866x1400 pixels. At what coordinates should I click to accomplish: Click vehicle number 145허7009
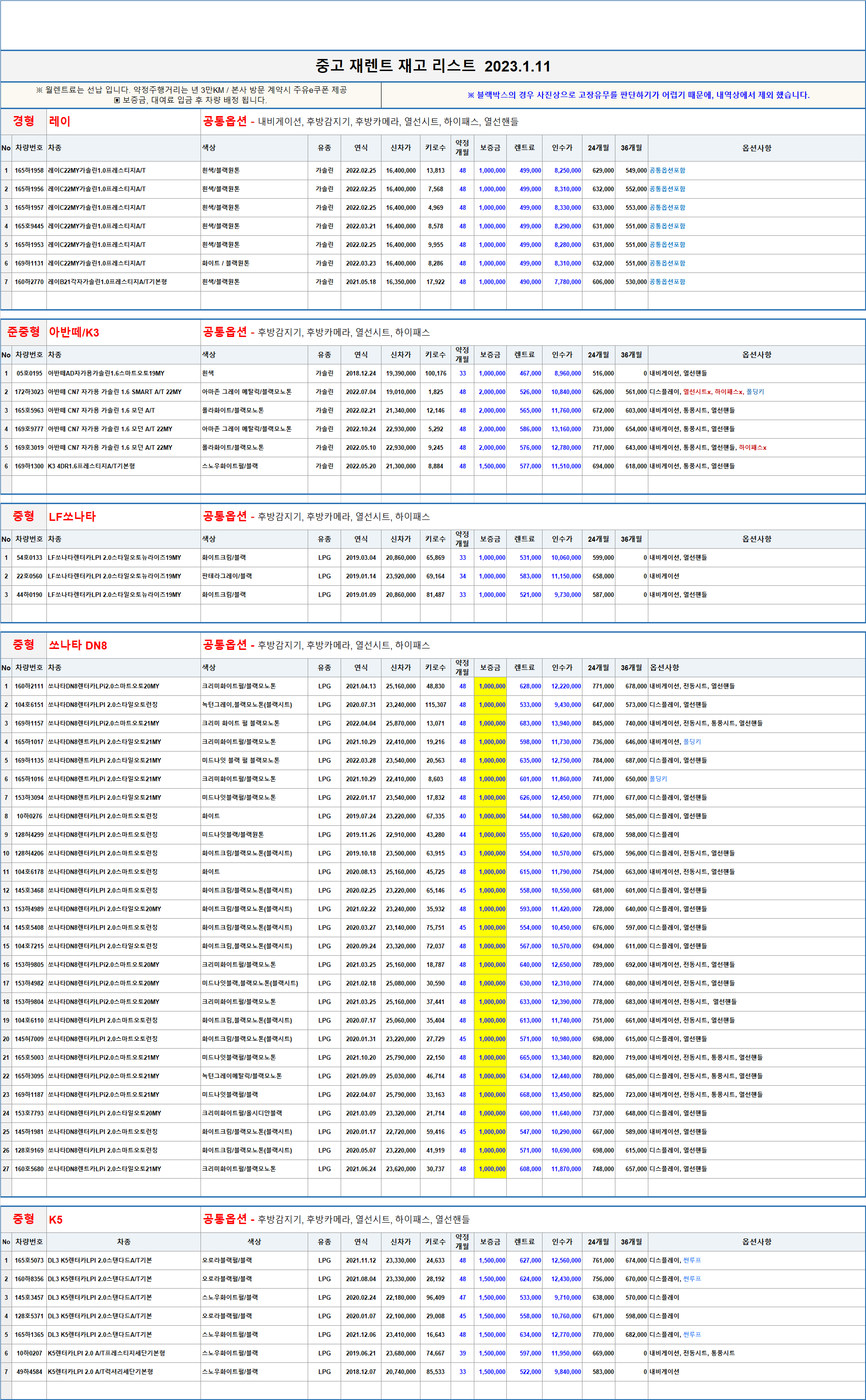29,1039
